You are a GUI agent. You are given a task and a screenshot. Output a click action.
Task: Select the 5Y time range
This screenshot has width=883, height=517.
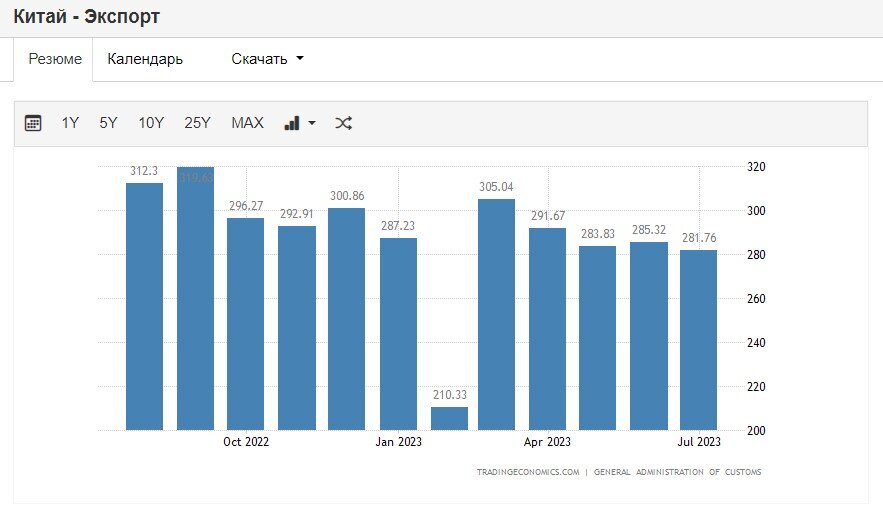coord(108,123)
